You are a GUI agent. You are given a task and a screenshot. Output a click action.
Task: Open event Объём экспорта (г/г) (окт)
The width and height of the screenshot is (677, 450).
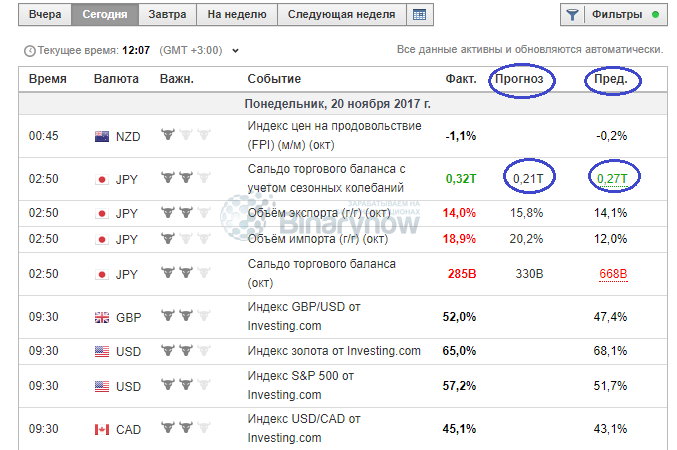point(319,213)
